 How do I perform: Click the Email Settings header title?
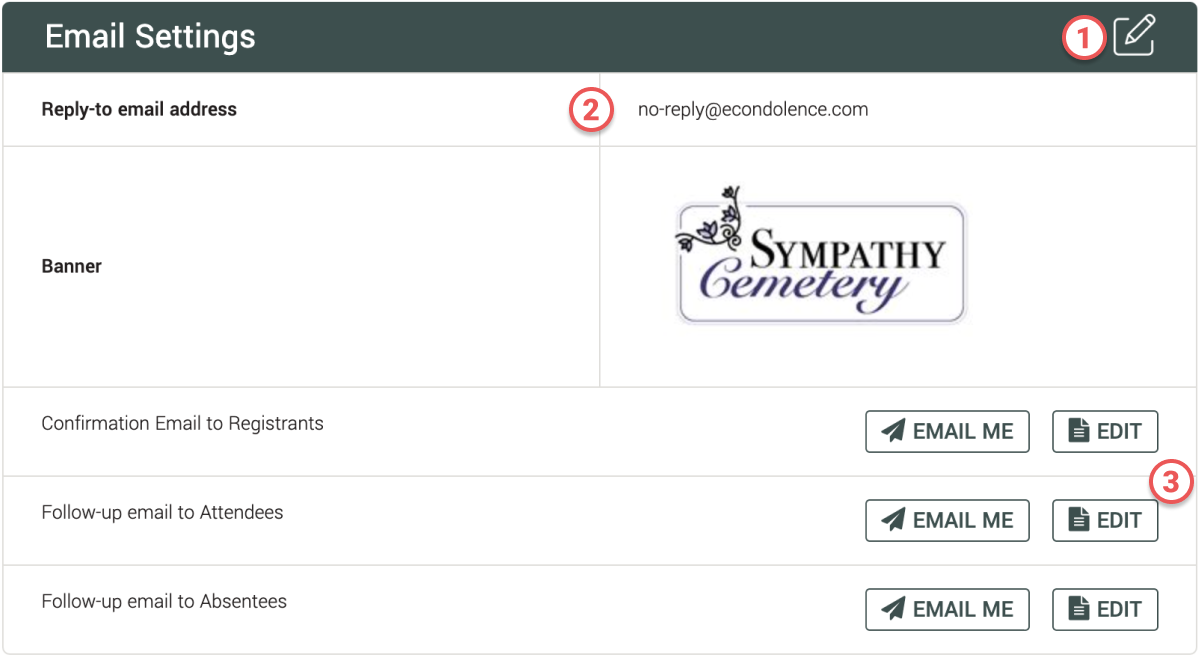(x=150, y=37)
